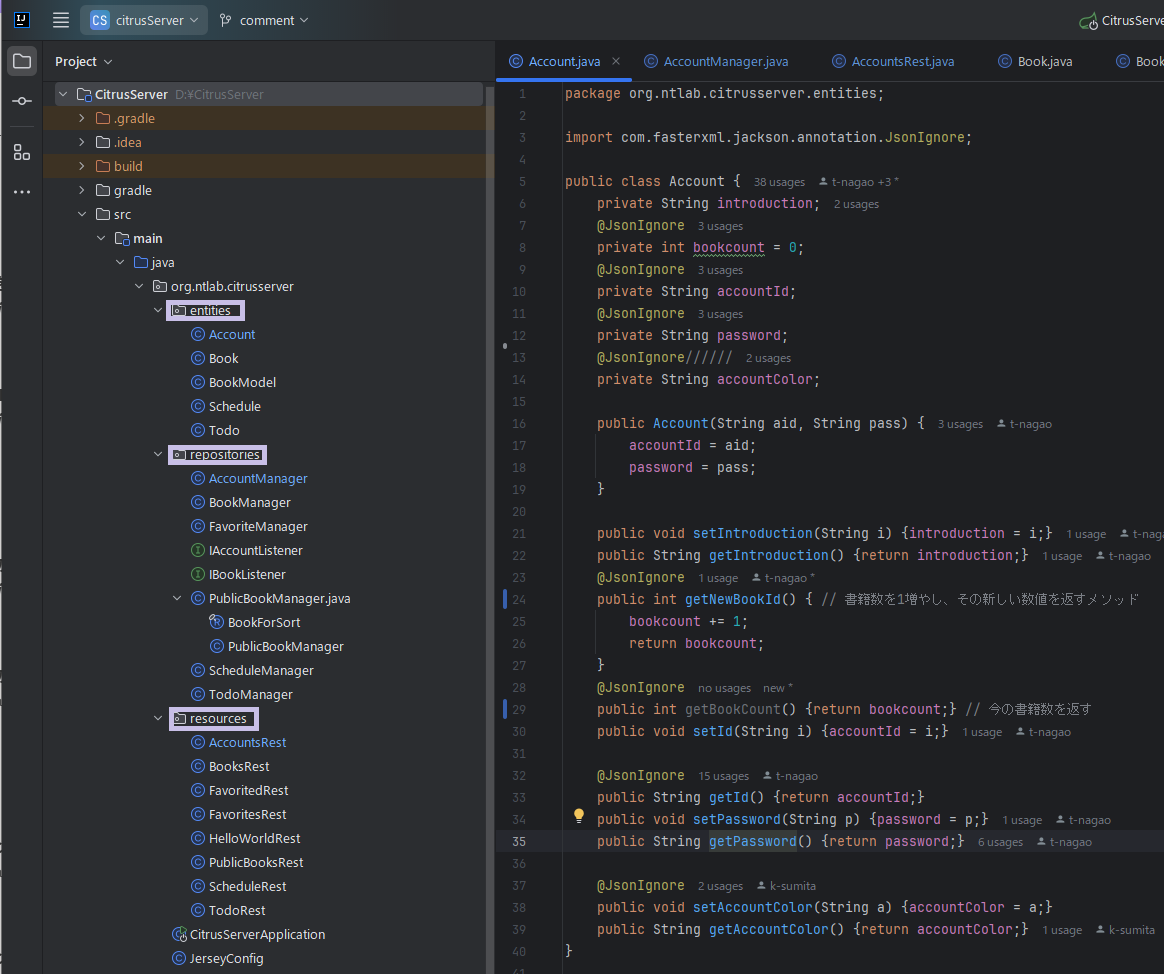Open the citrusServer project dropdown
This screenshot has width=1164, height=974.
point(144,20)
